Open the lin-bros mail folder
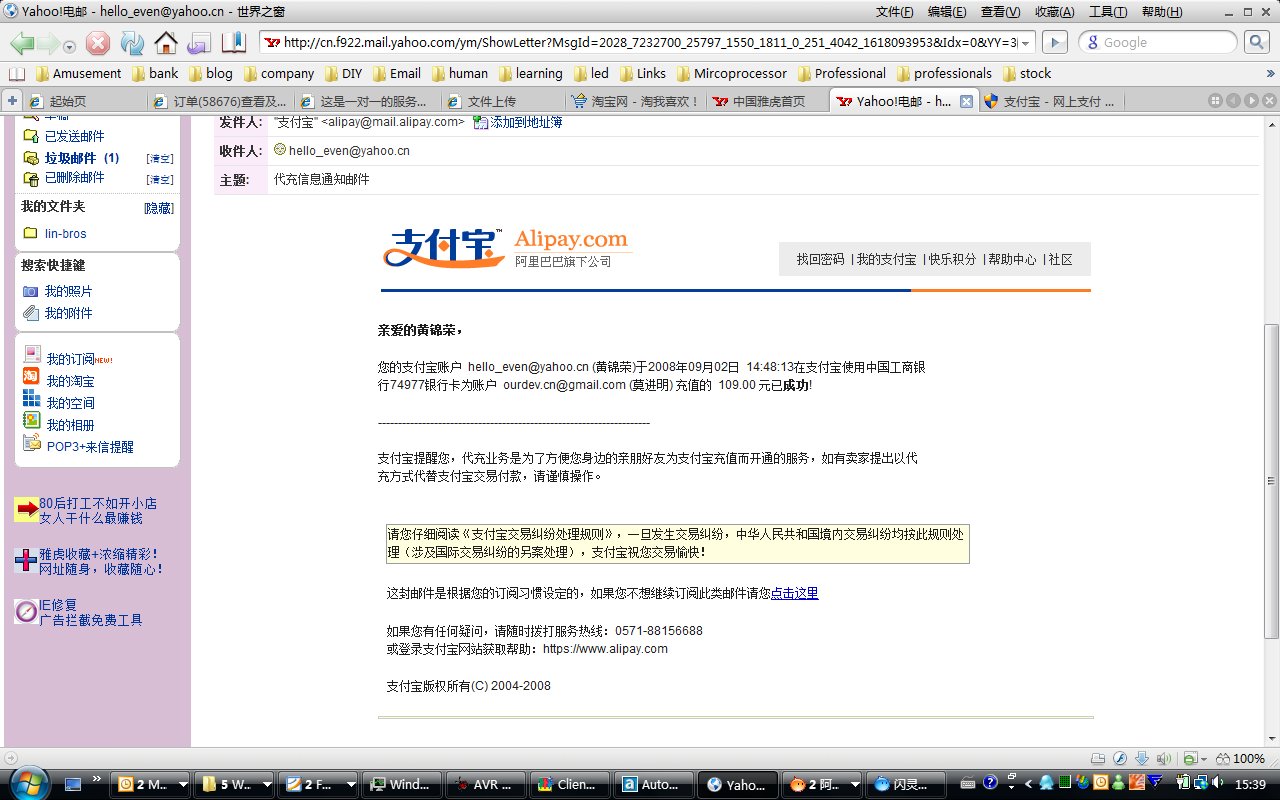This screenshot has width=1280, height=800. (x=65, y=233)
